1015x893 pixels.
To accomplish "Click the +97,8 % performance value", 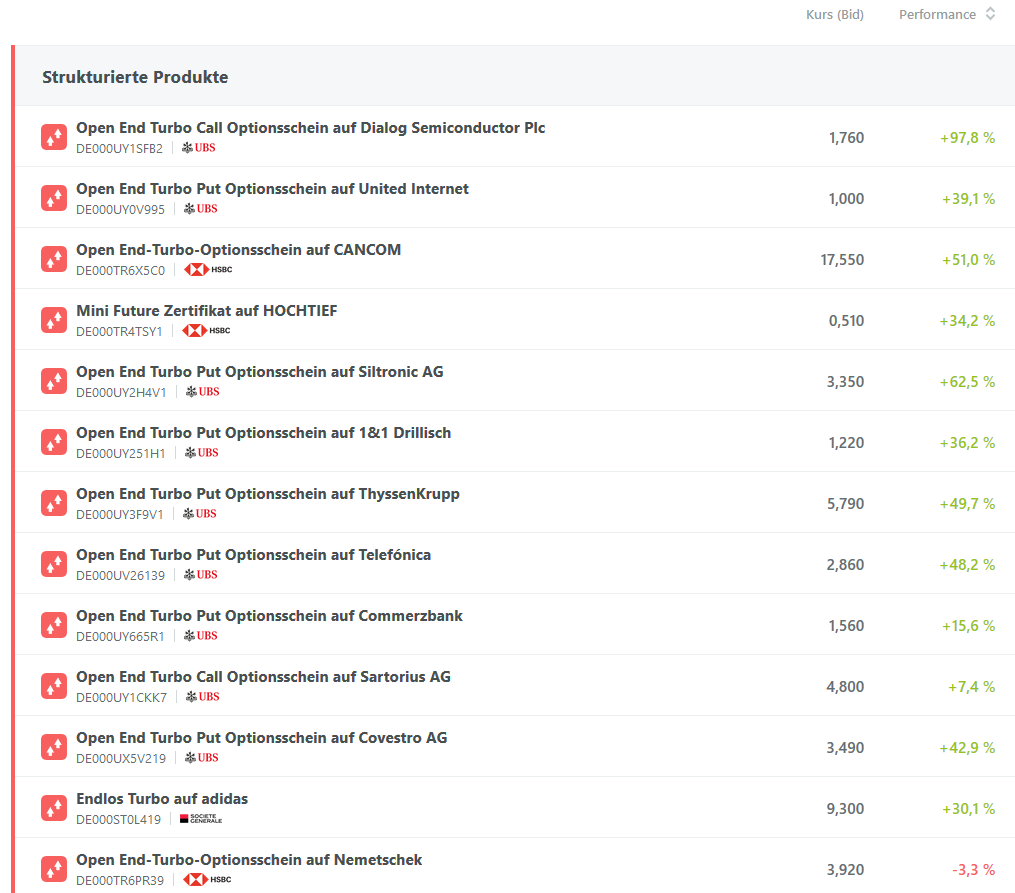I will (967, 138).
